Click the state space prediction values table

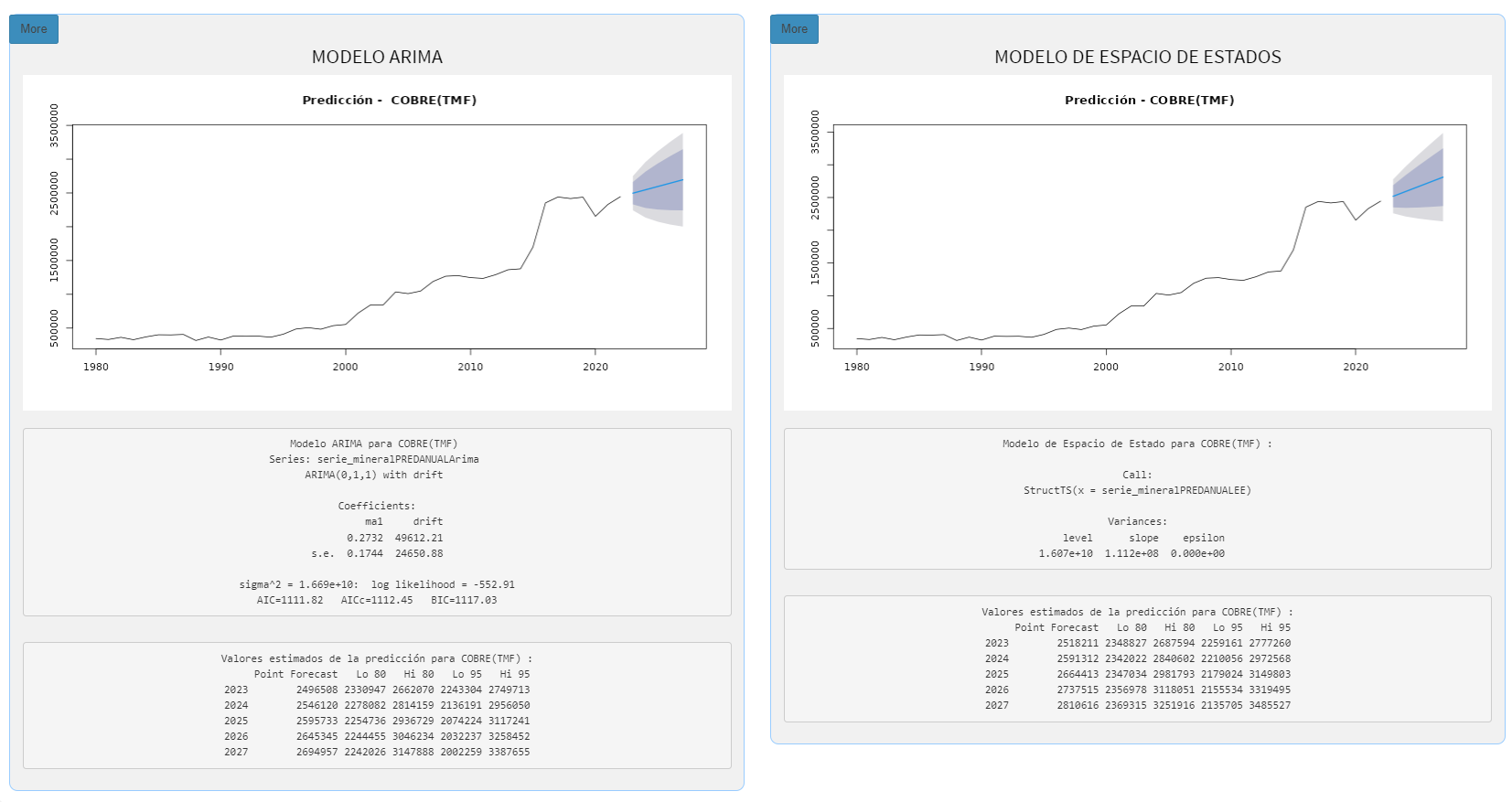click(x=1137, y=658)
